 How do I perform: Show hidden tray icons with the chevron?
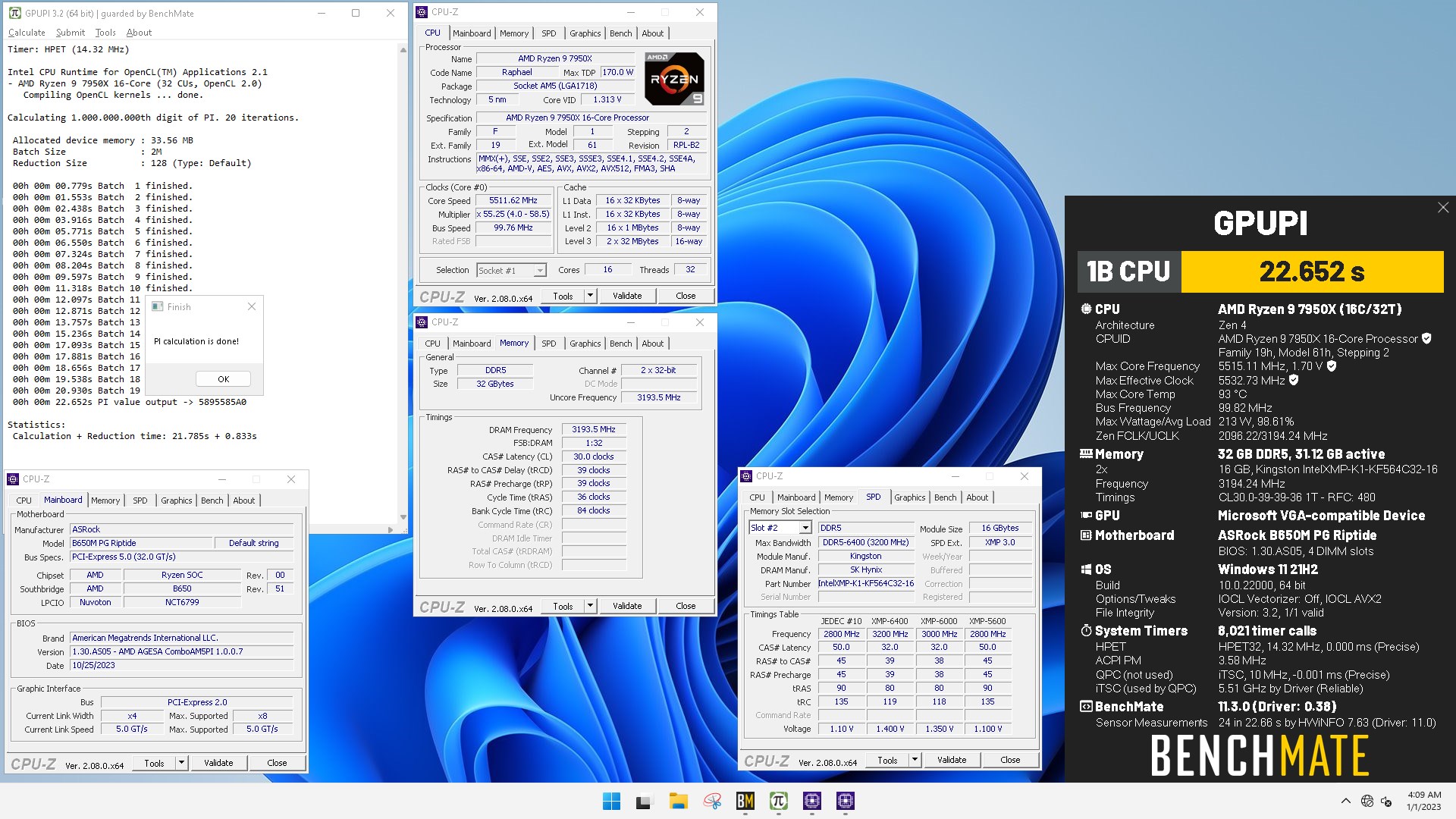click(x=1346, y=801)
